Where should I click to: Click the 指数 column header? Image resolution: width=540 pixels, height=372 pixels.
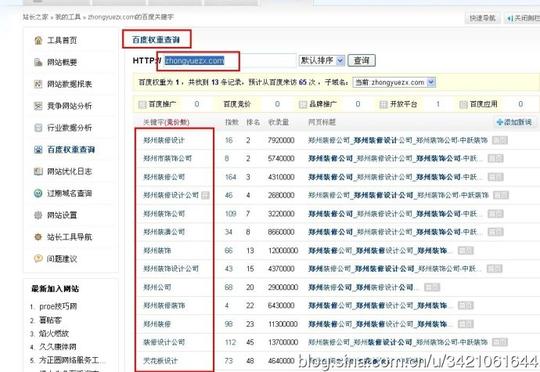[232, 122]
